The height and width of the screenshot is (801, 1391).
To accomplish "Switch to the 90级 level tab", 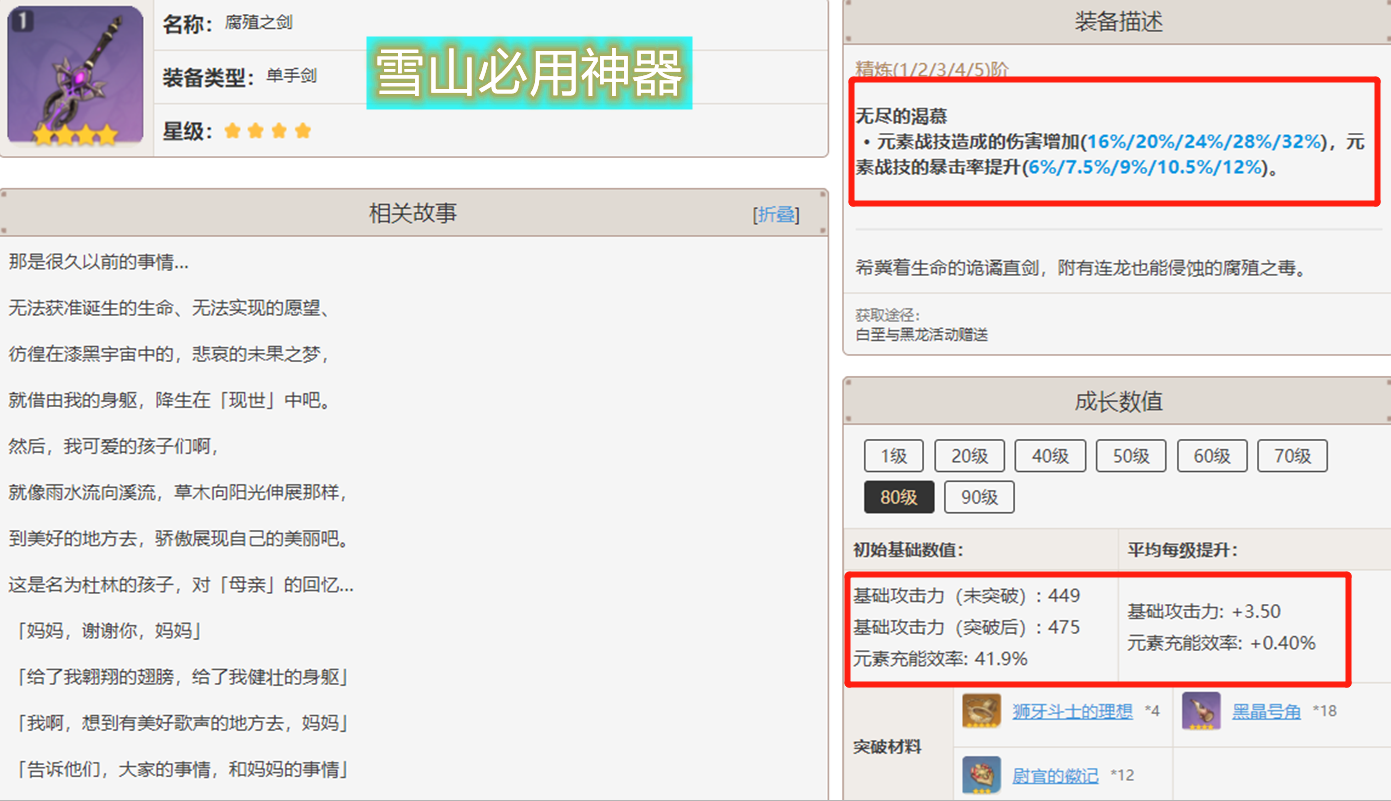I will pos(979,497).
